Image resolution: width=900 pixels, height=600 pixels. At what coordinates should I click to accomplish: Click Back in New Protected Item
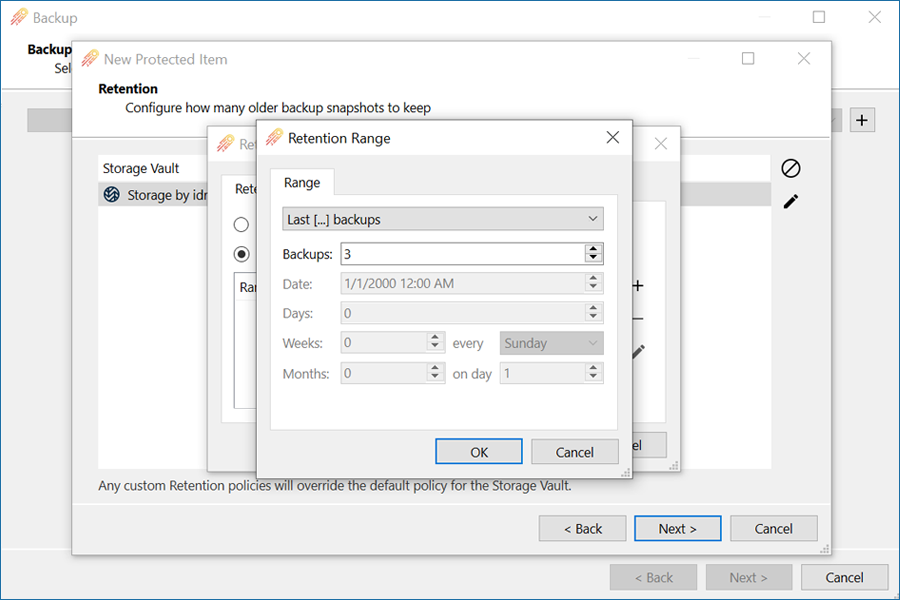(582, 528)
